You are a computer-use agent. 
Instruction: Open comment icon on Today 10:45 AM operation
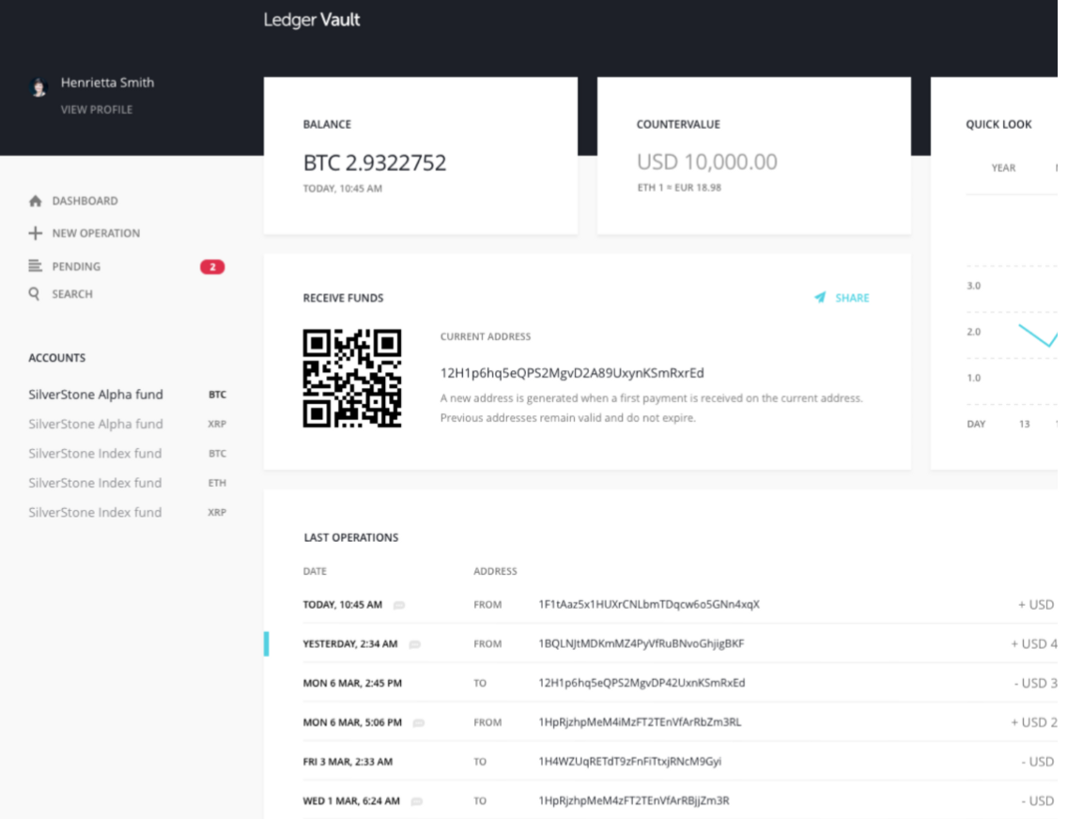399,605
